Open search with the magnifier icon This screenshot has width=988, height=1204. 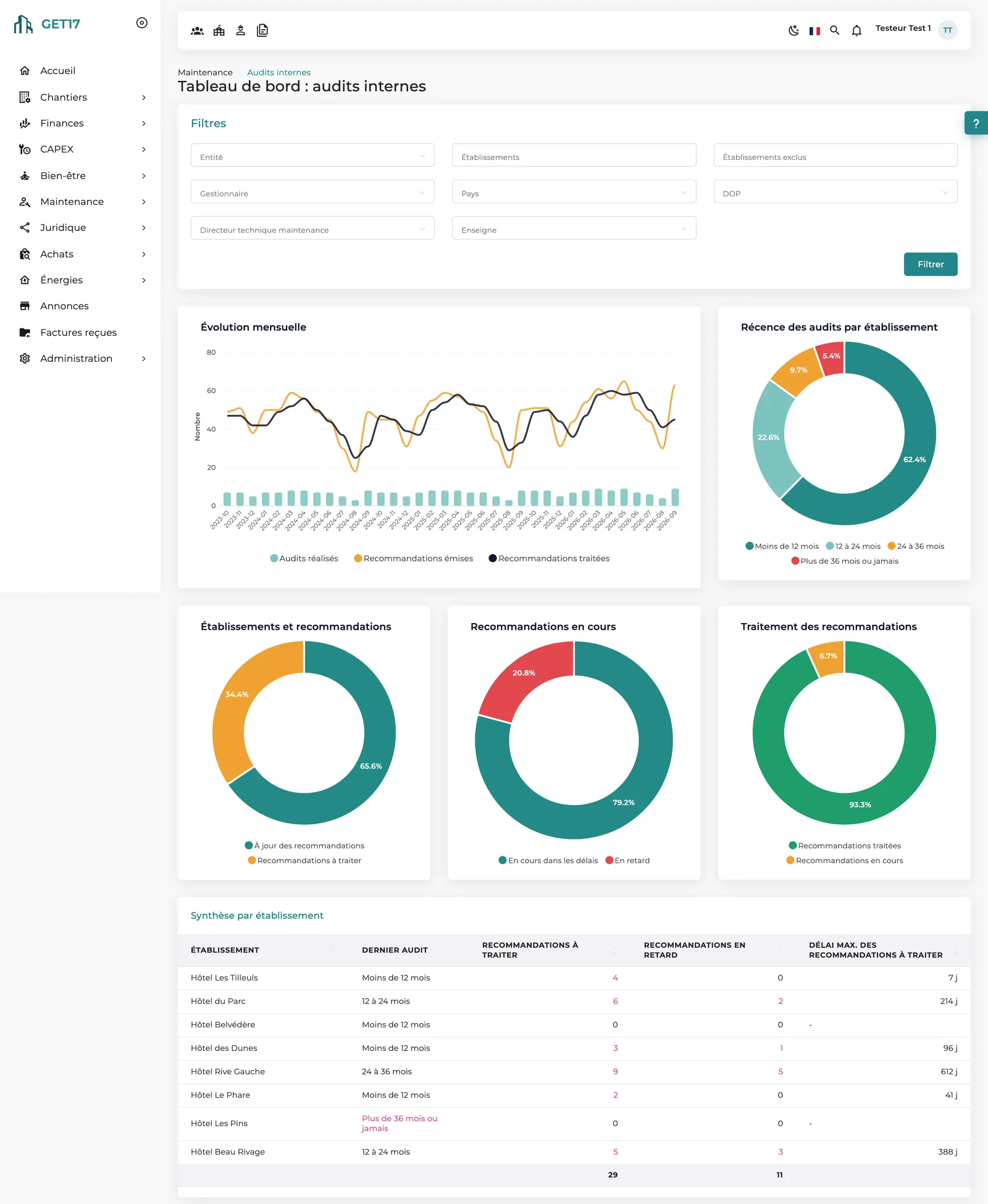pyautogui.click(x=835, y=30)
